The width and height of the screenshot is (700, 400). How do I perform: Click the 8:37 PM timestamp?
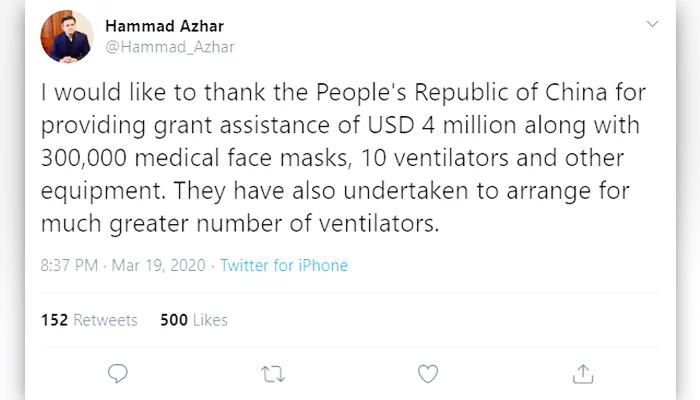point(69,266)
